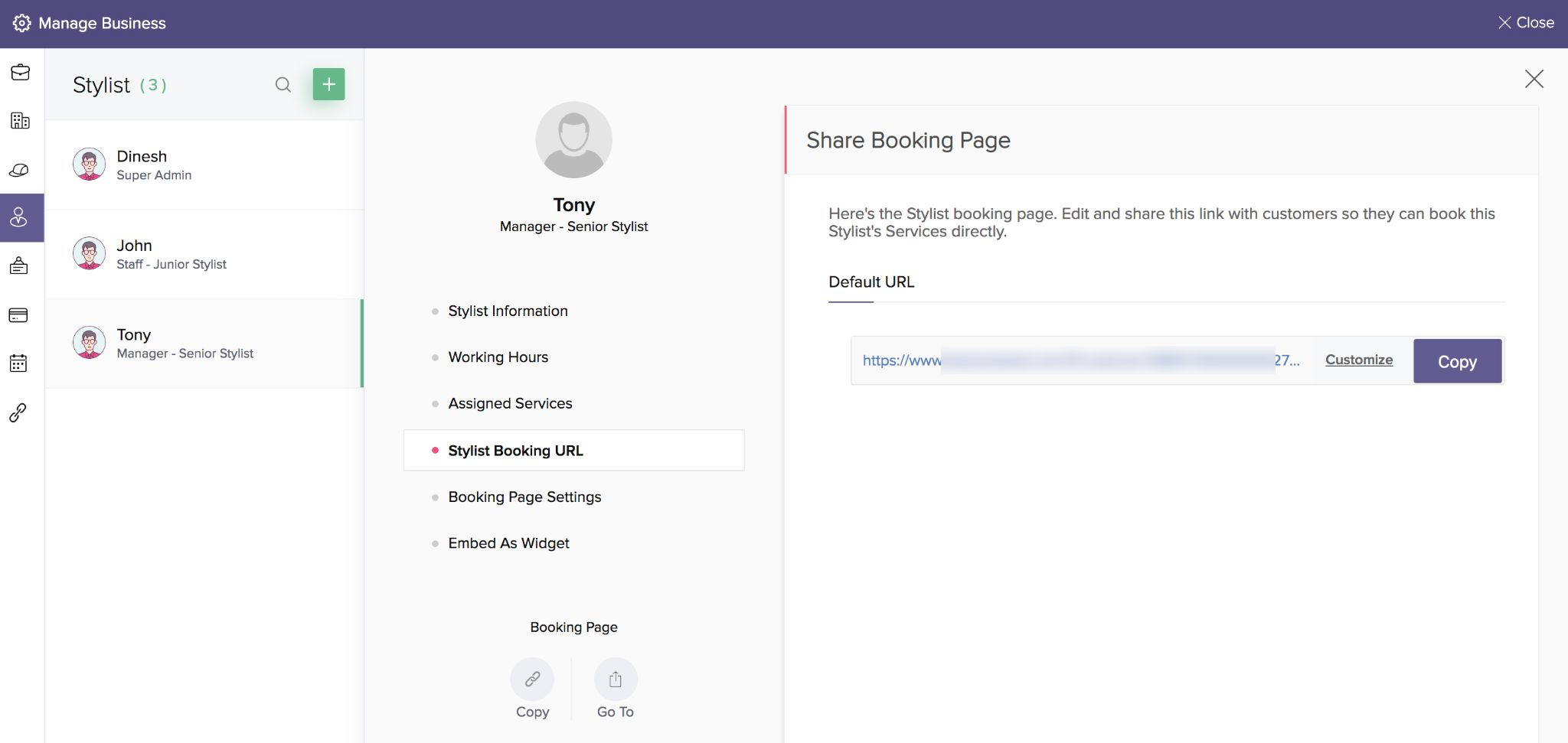Viewport: 1568px width, 743px height.
Task: Search the Stylist list
Action: 283,85
